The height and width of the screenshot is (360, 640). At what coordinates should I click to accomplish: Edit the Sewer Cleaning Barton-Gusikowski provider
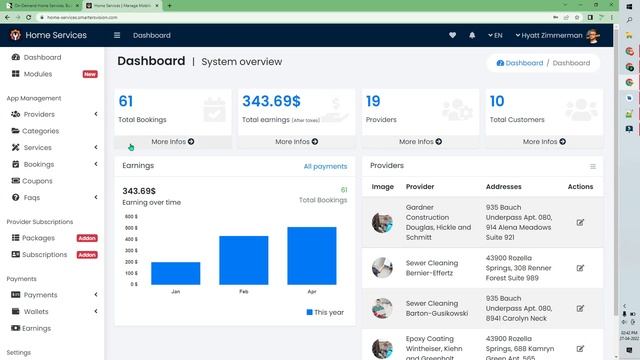580,309
